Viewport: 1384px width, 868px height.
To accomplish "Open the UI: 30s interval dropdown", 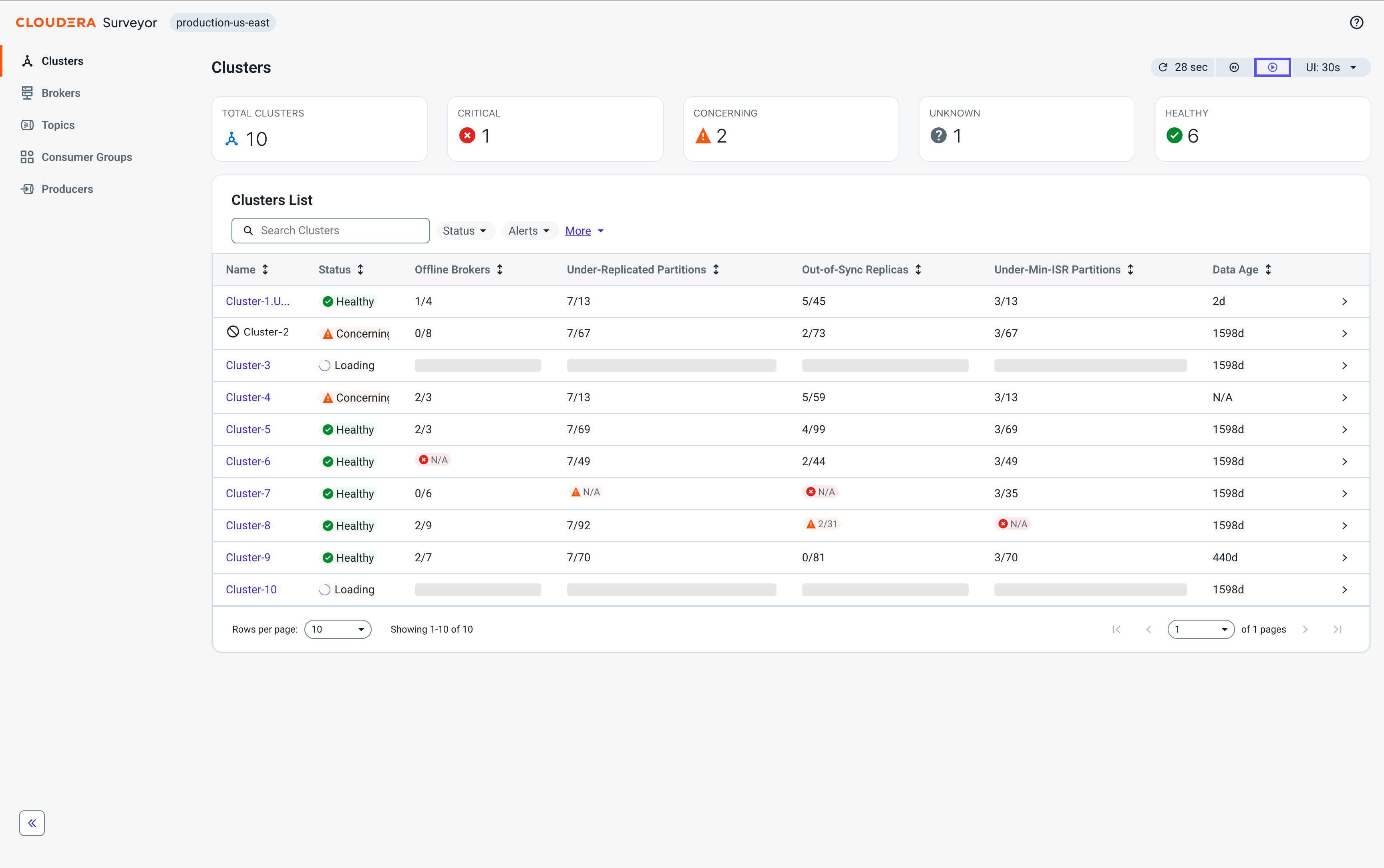I will 1331,67.
